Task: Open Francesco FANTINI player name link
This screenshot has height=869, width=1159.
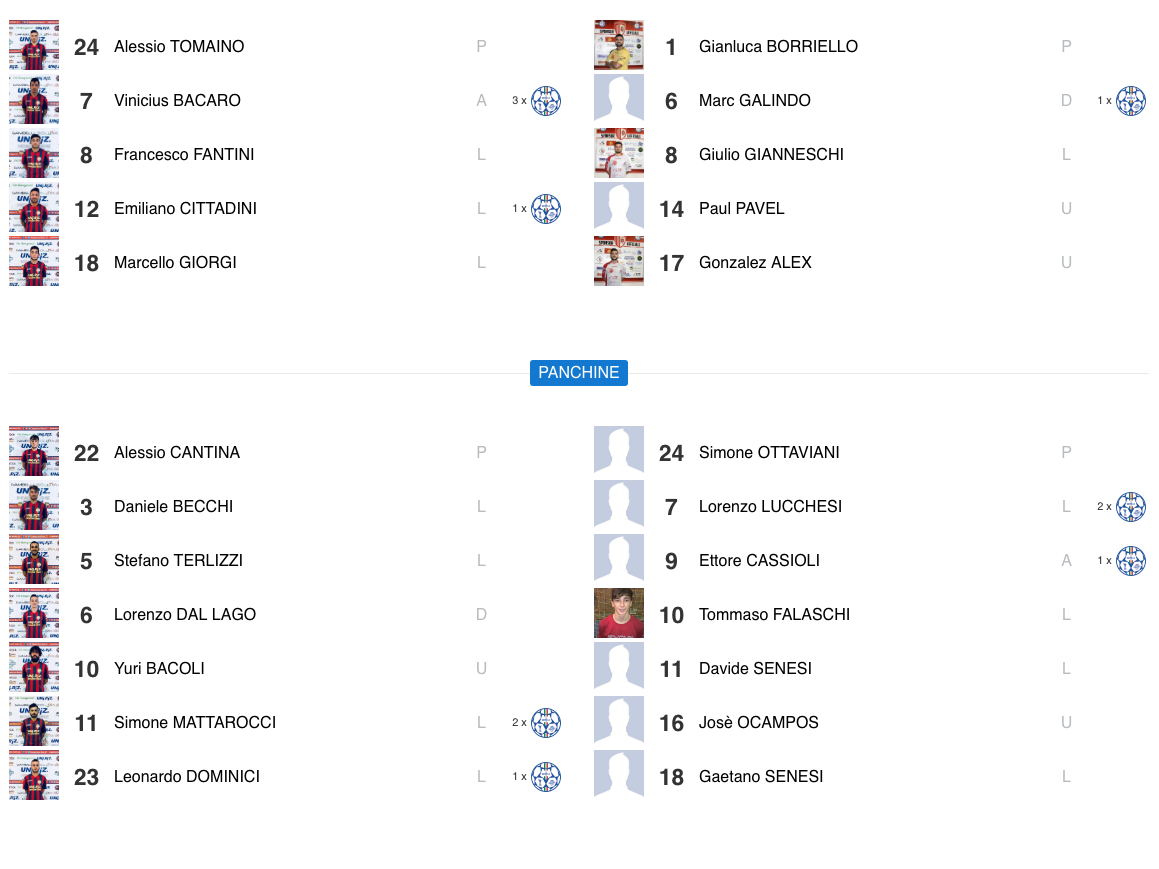Action: coord(184,155)
